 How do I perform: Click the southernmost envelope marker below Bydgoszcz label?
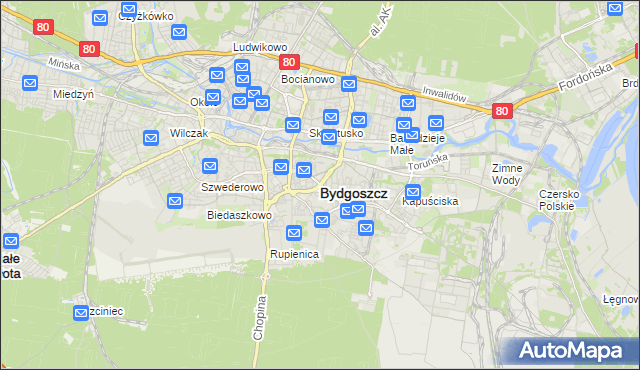(x=366, y=228)
